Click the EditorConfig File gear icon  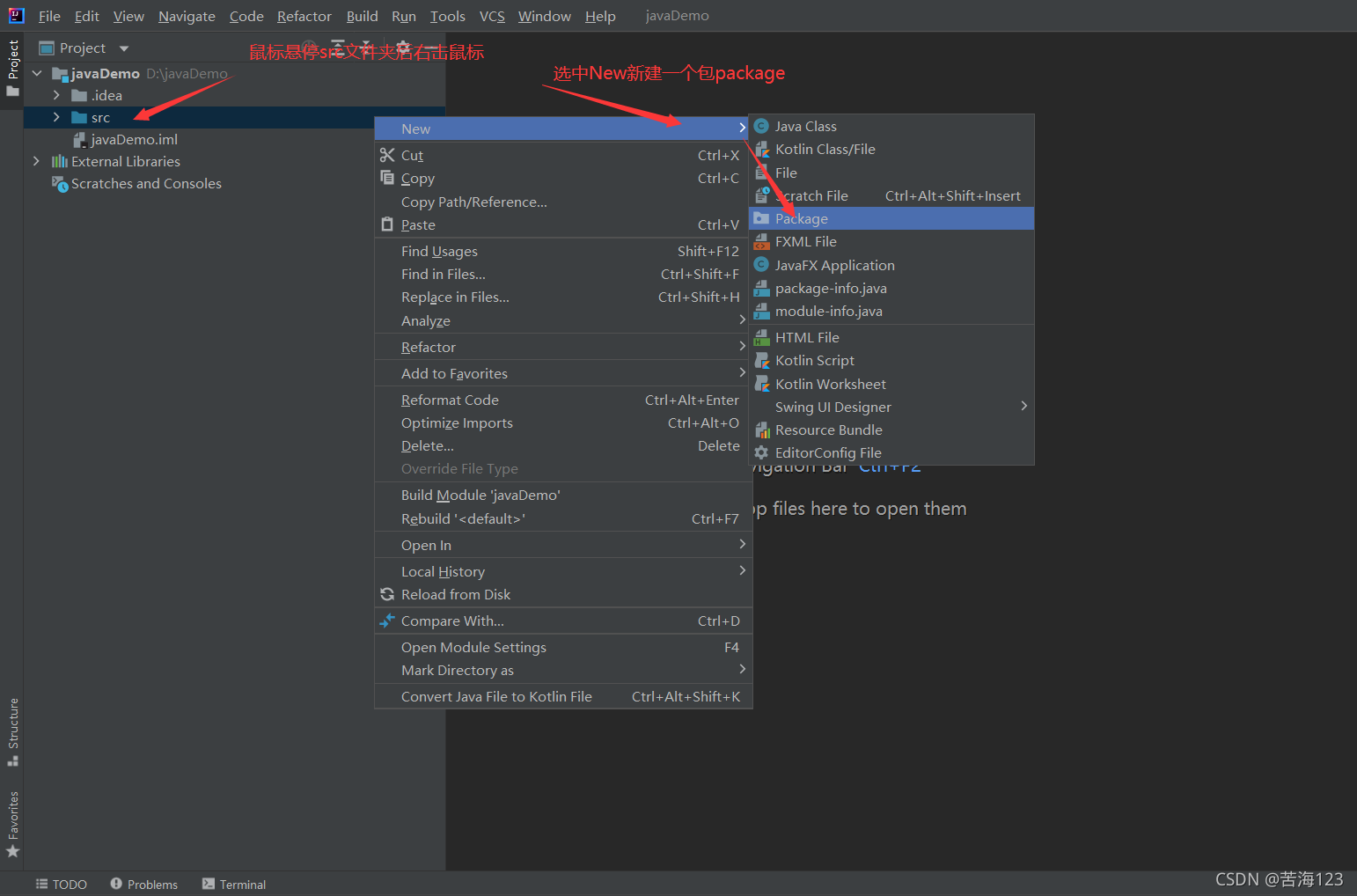coord(762,452)
